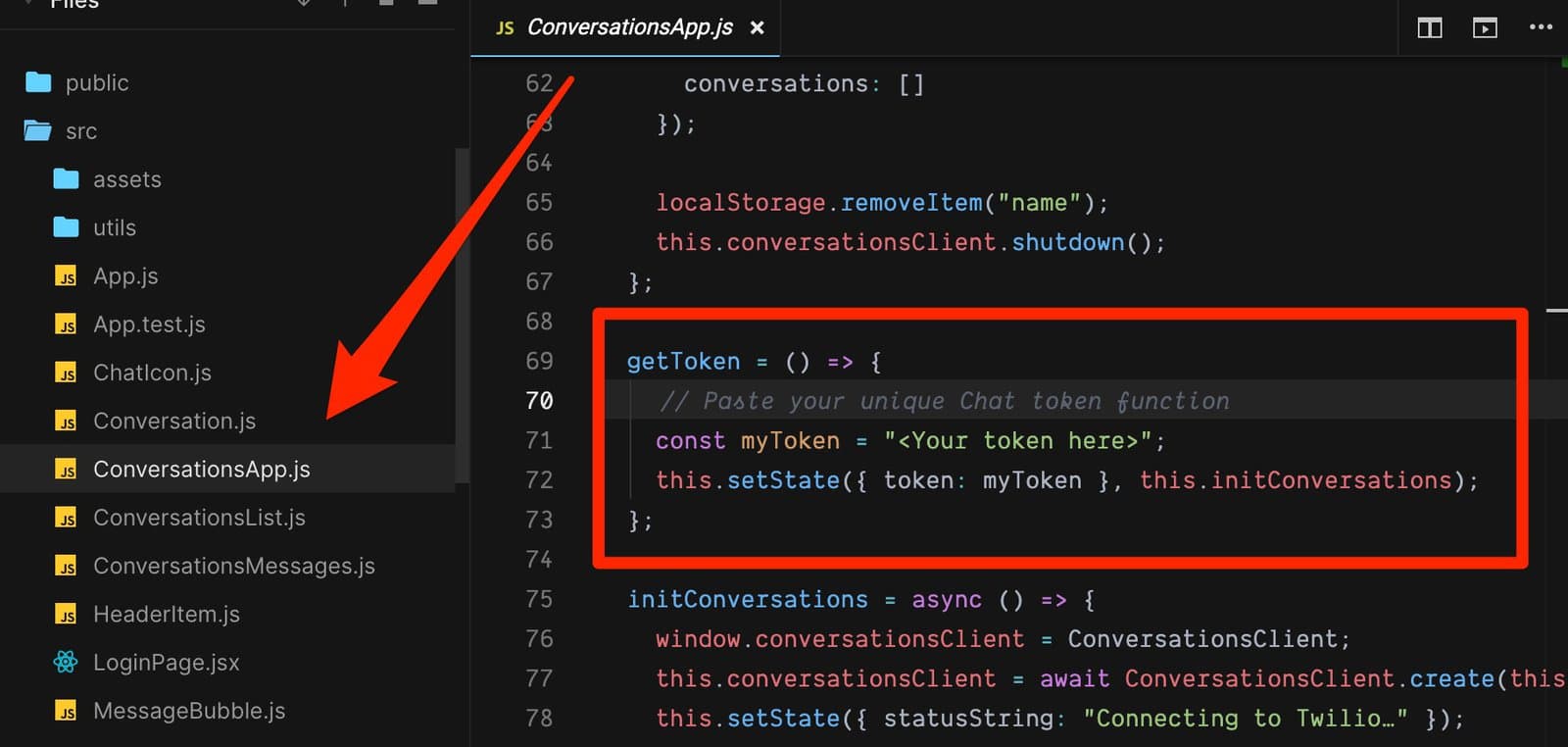This screenshot has width=1568, height=747.
Task: Click the HeaderItem.js JS icon
Action: pyautogui.click(x=66, y=615)
